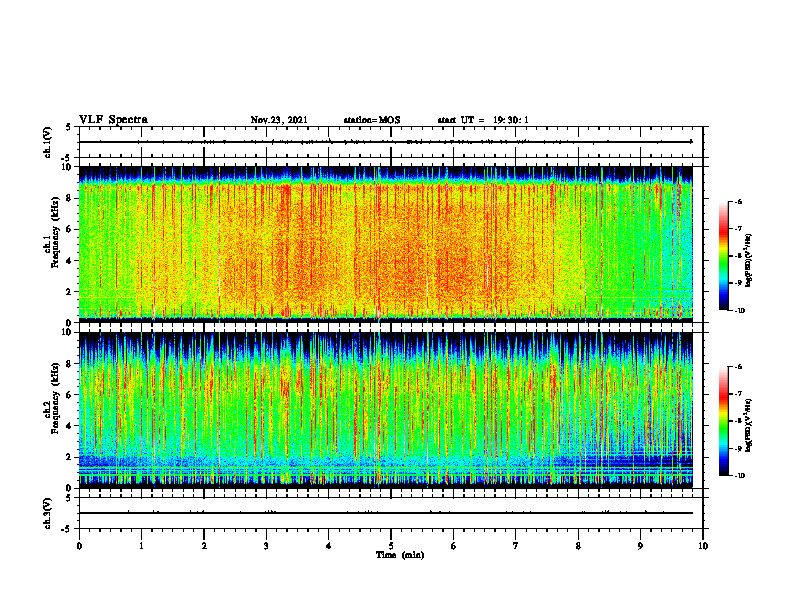Click the ch.1 color scale log(PSD) unit label

[x=749, y=260]
